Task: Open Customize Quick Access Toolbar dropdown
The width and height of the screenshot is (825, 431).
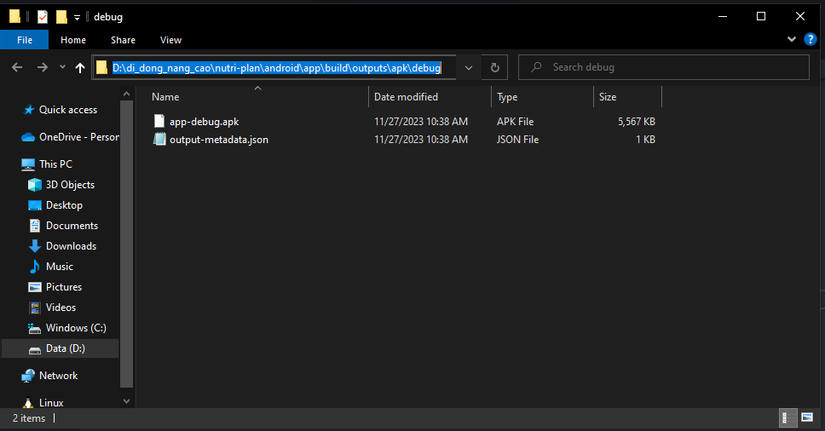Action: pos(77,17)
